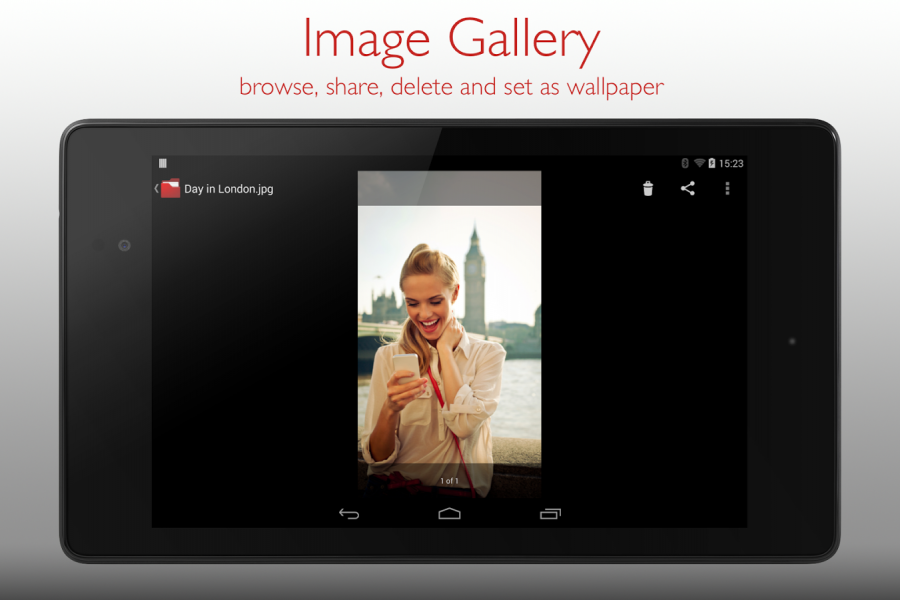
Task: Open the recent apps navigation button
Action: (550, 513)
